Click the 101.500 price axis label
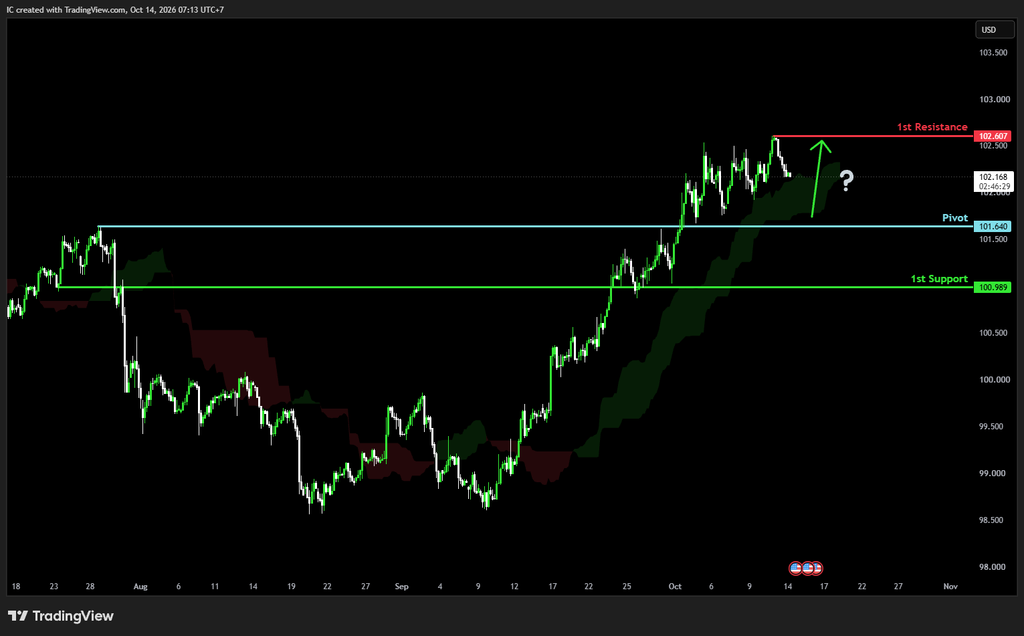The width and height of the screenshot is (1024, 636). coord(993,239)
